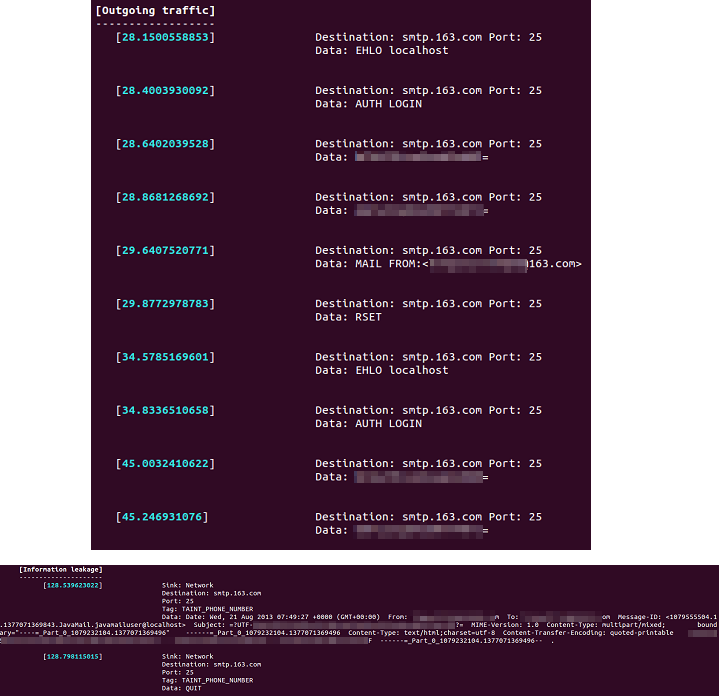Image resolution: width=720 pixels, height=700 pixels.
Task: Click leakage timestamp 128.798115015
Action: (x=73, y=656)
